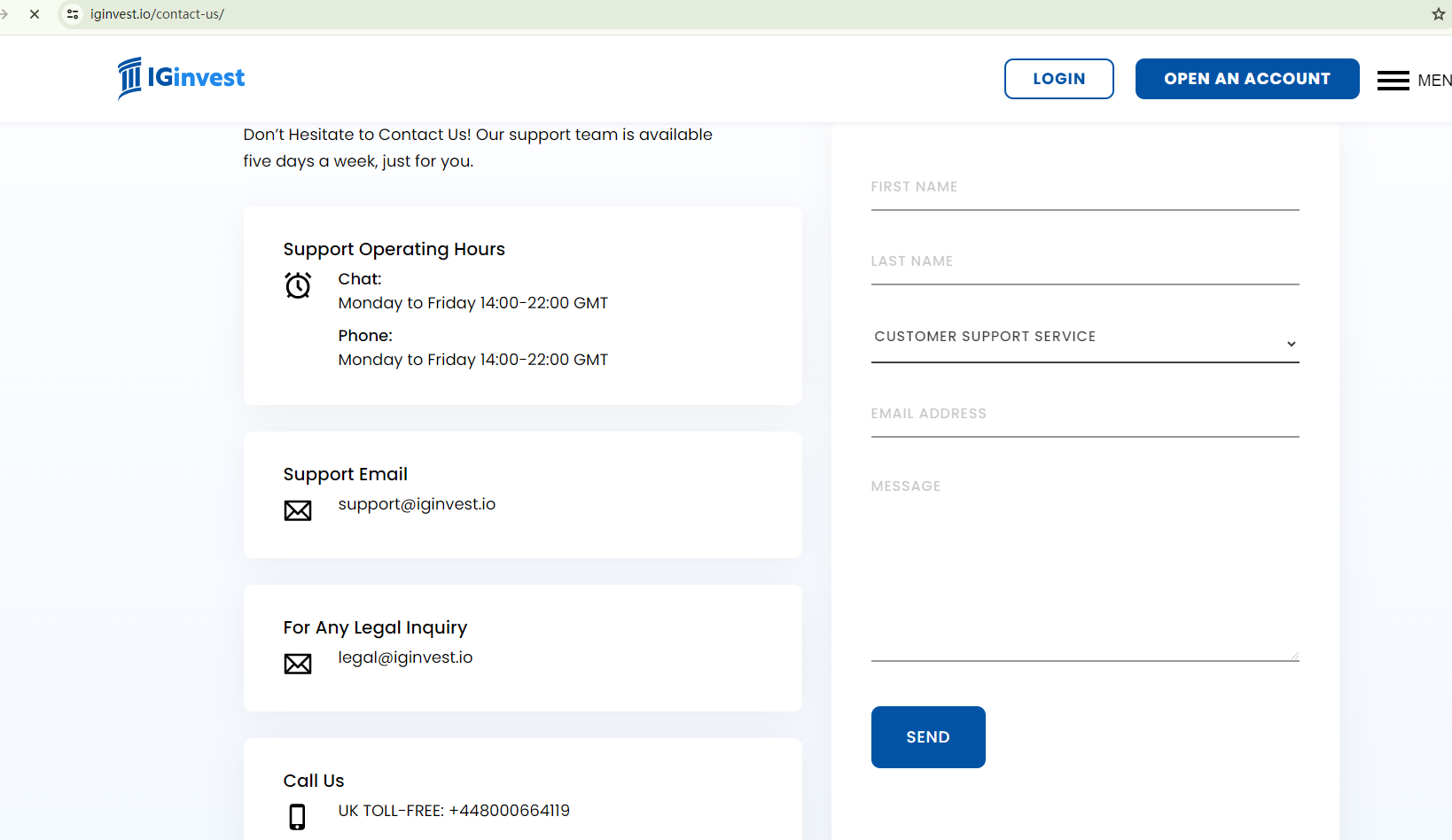Click the LOGIN button
Screen dimensions: 1452x840
point(1058,79)
